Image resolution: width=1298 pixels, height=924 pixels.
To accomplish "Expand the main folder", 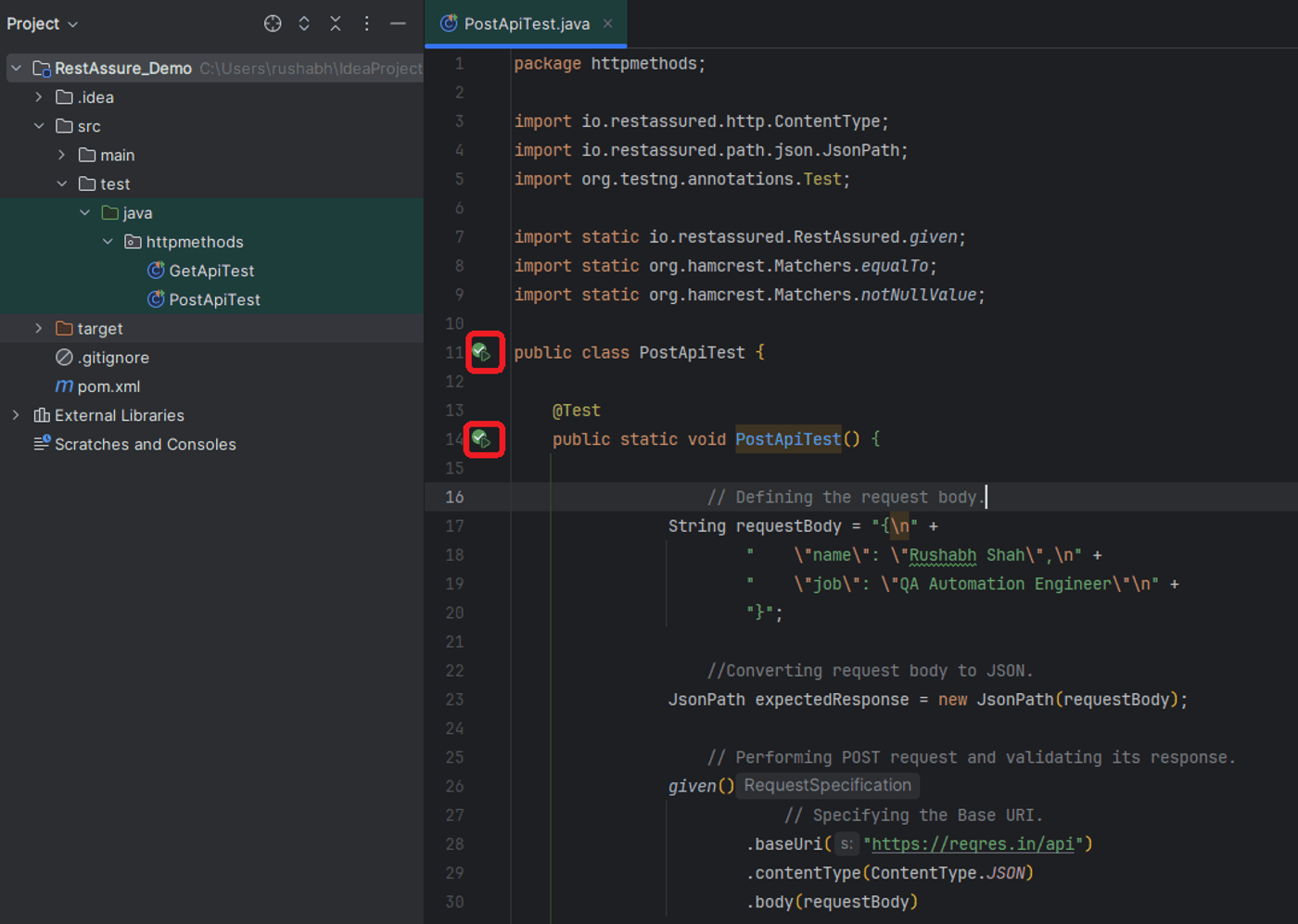I will click(x=61, y=155).
